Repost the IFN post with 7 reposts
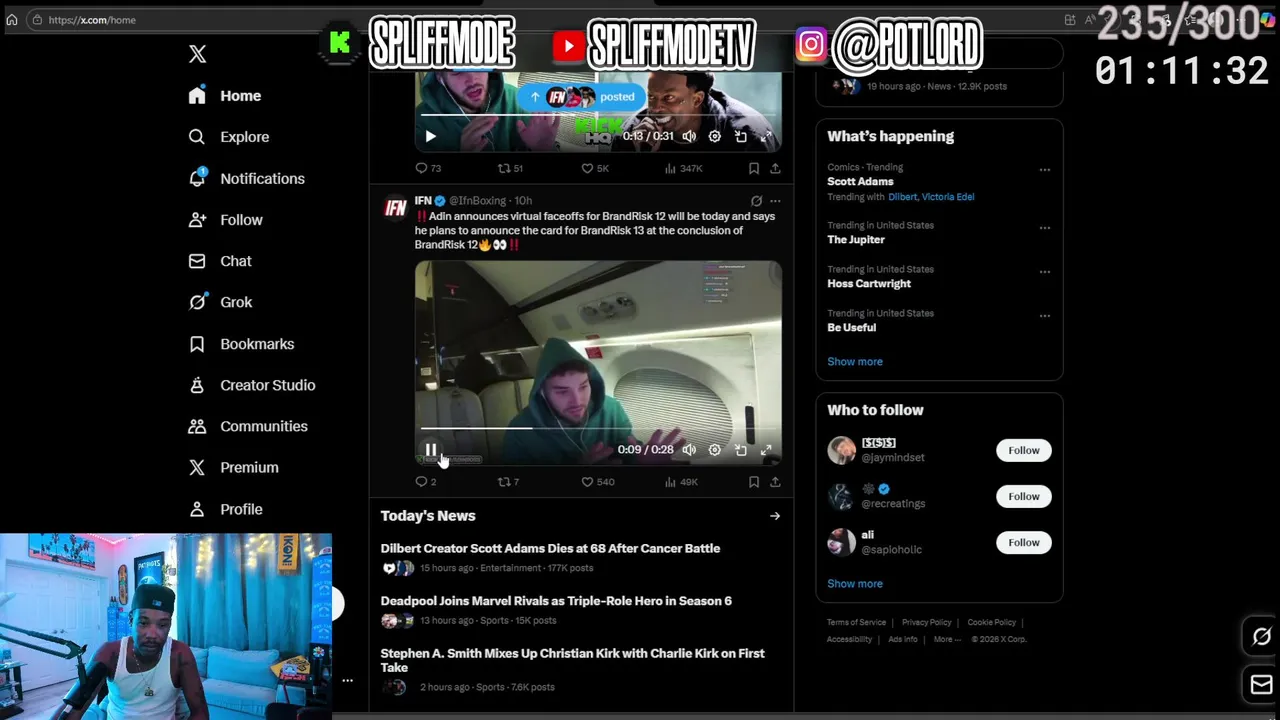The height and width of the screenshot is (720, 1280). coord(508,482)
